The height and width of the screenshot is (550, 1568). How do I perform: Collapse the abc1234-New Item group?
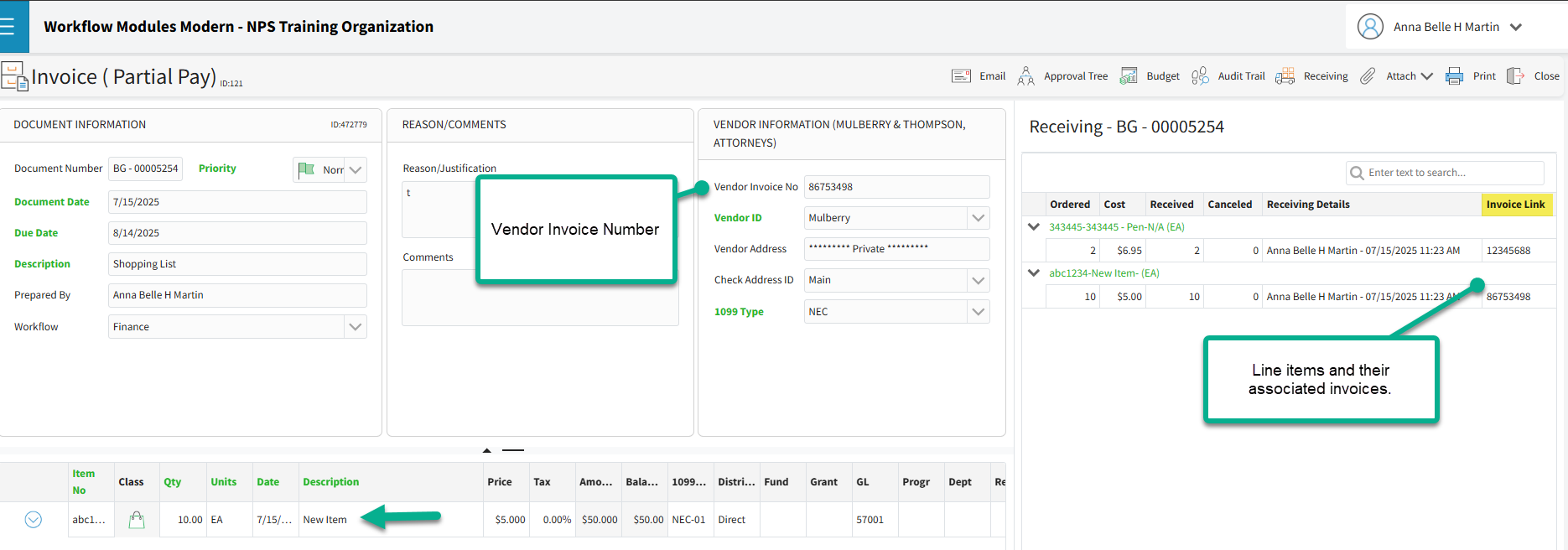click(x=1034, y=273)
